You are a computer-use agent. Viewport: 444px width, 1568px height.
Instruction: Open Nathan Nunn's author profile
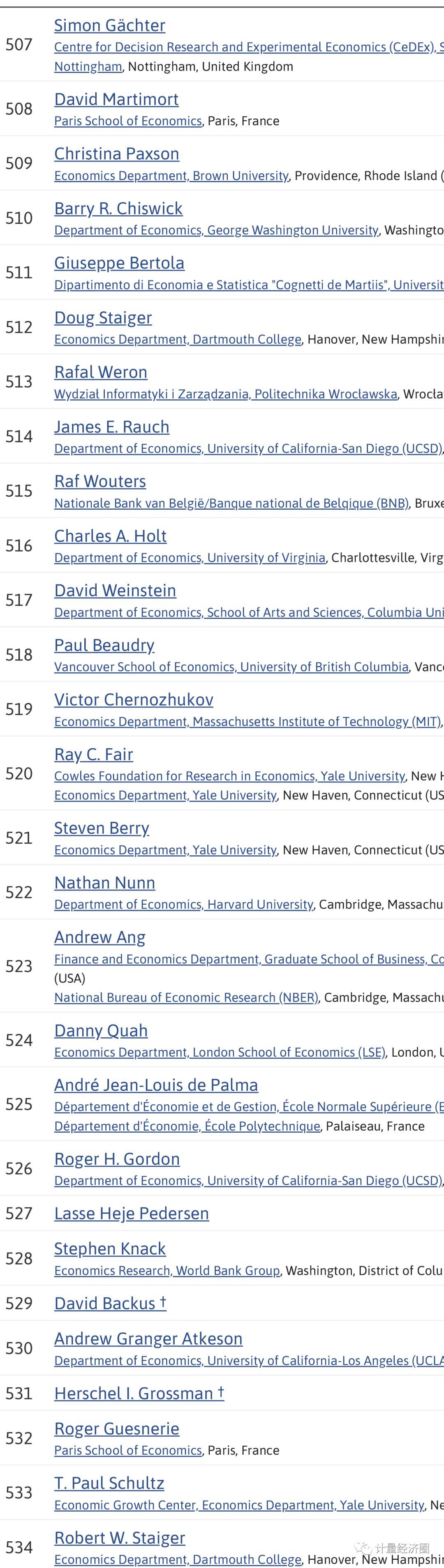tap(105, 883)
